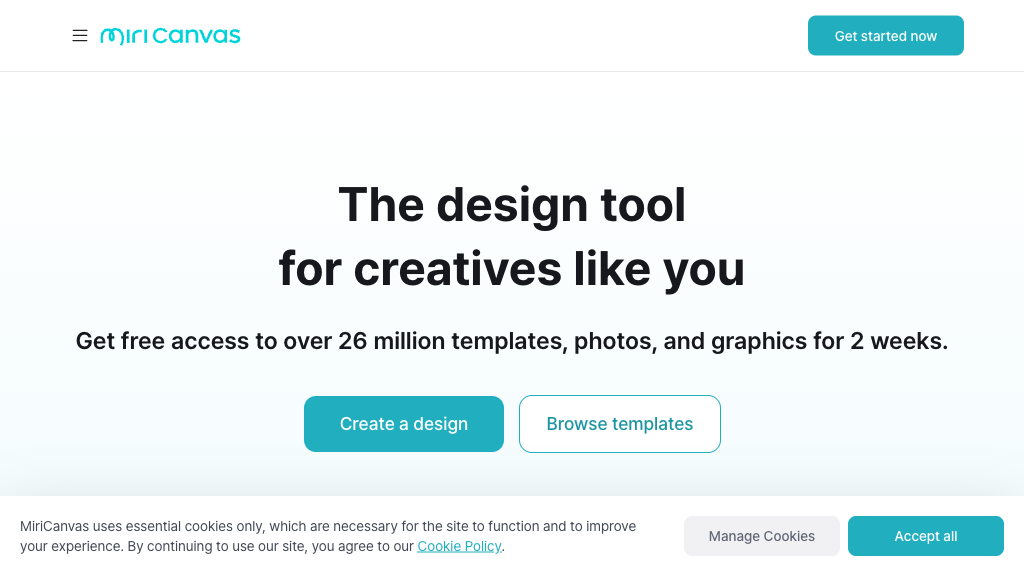Open Manage Cookies preferences
Screen dimensions: 1024x576
762,536
